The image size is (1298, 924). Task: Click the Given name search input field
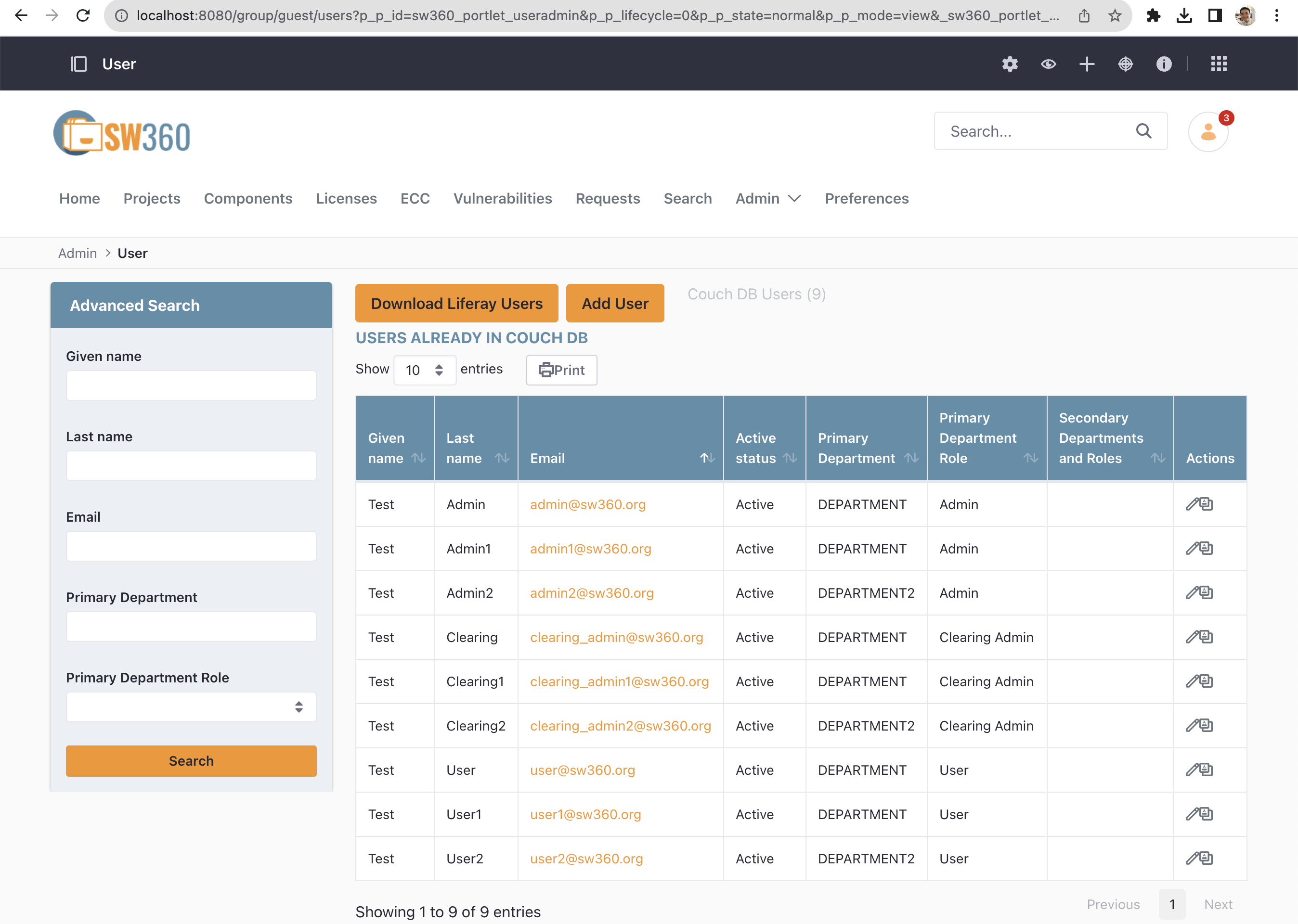191,386
